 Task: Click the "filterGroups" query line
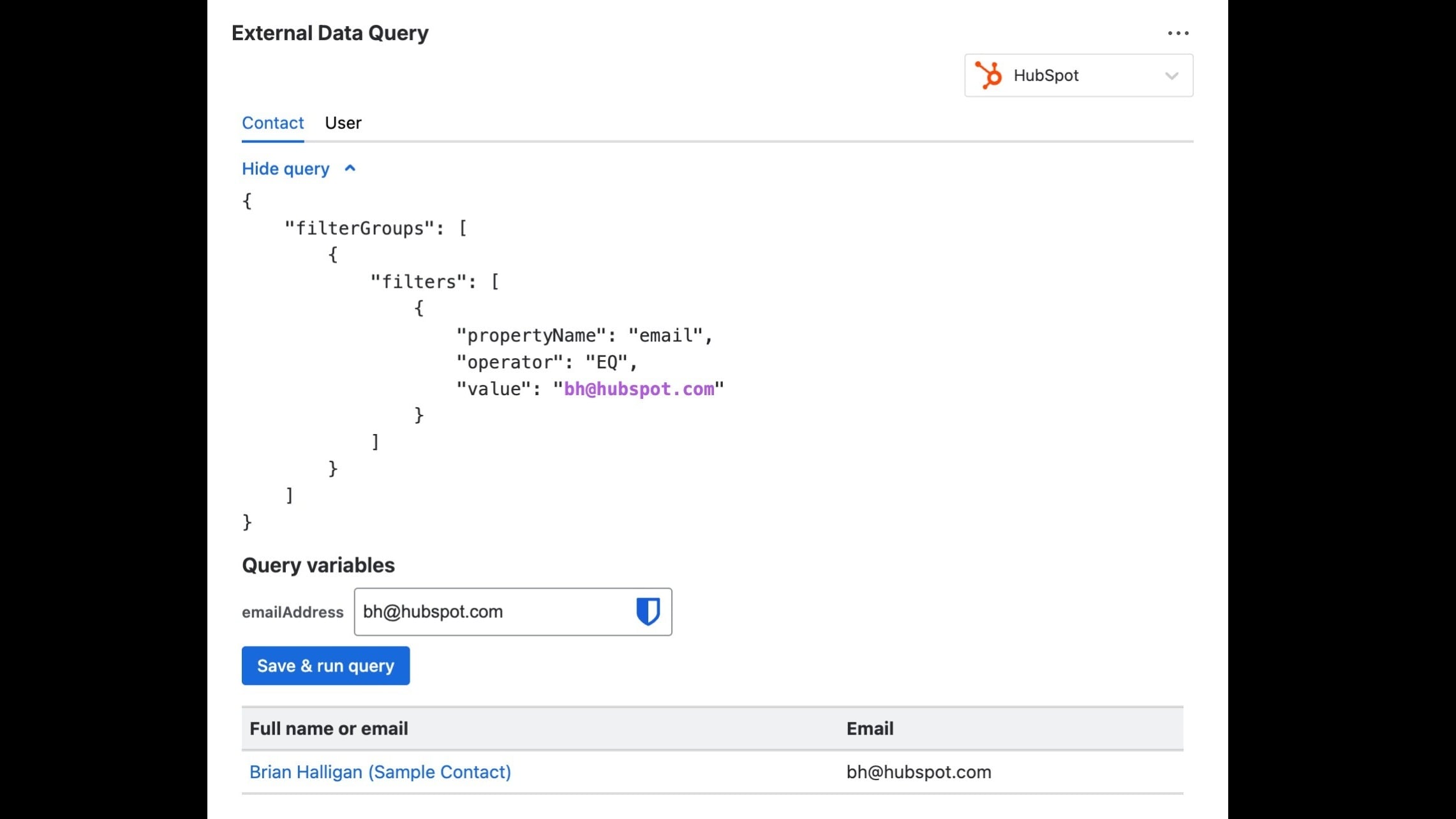(x=375, y=228)
